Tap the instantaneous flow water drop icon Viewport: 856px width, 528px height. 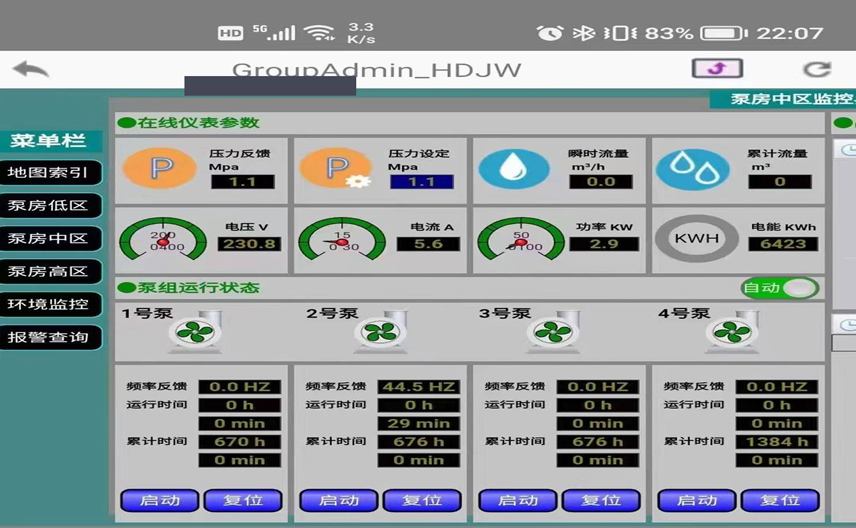[514, 168]
